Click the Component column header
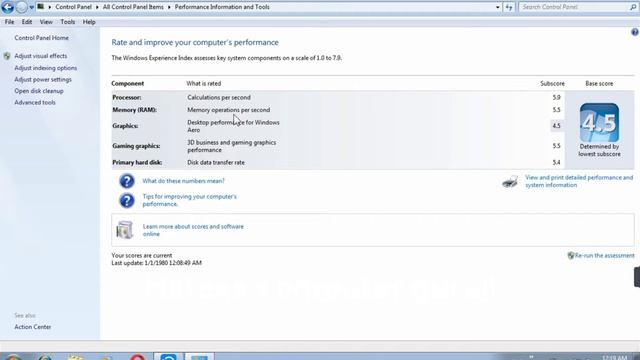 (x=128, y=83)
